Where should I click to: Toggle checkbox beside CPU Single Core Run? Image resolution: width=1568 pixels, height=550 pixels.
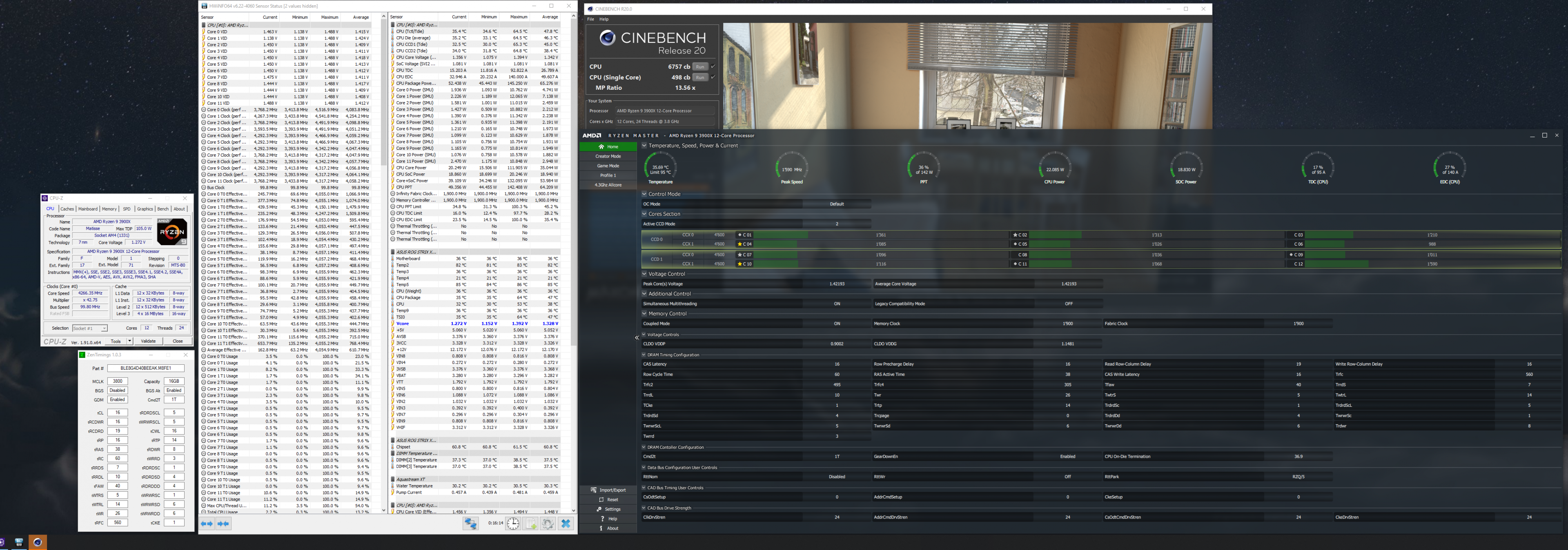coord(713,77)
